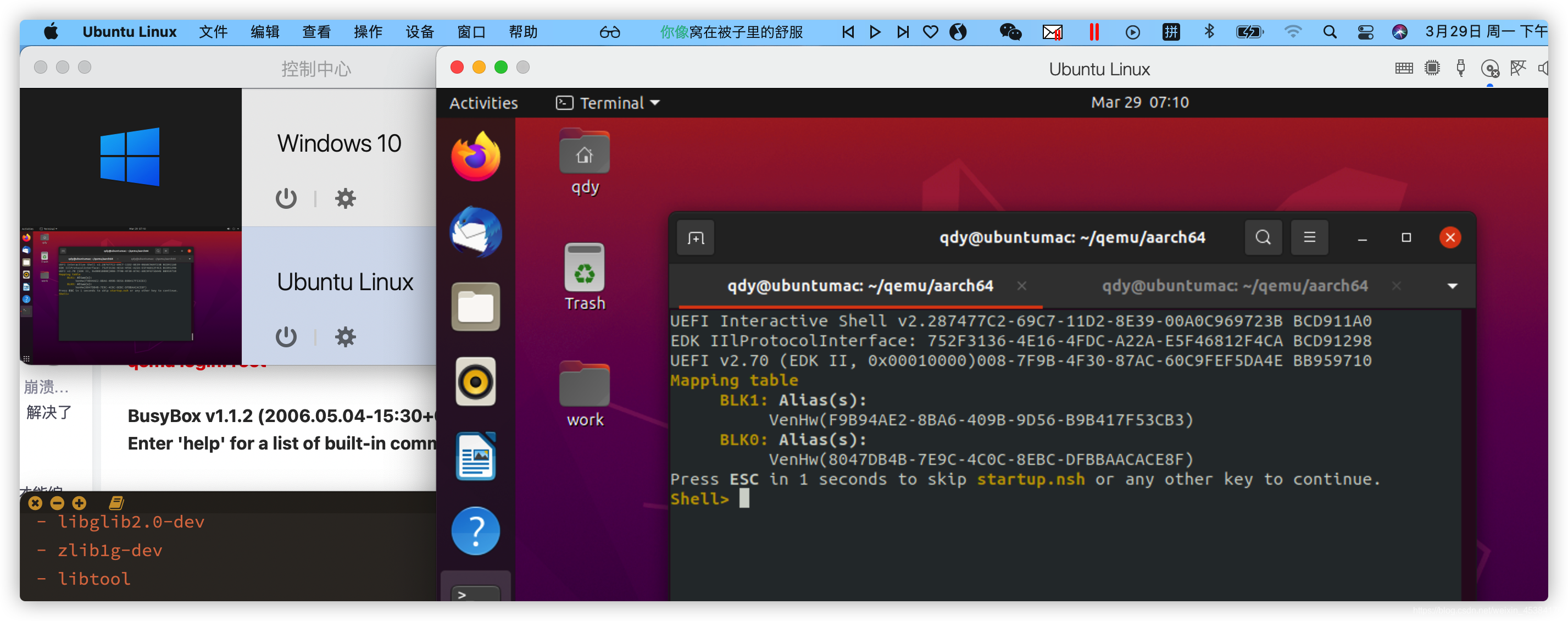Click the hamburger menu icon in terminal

1309,237
